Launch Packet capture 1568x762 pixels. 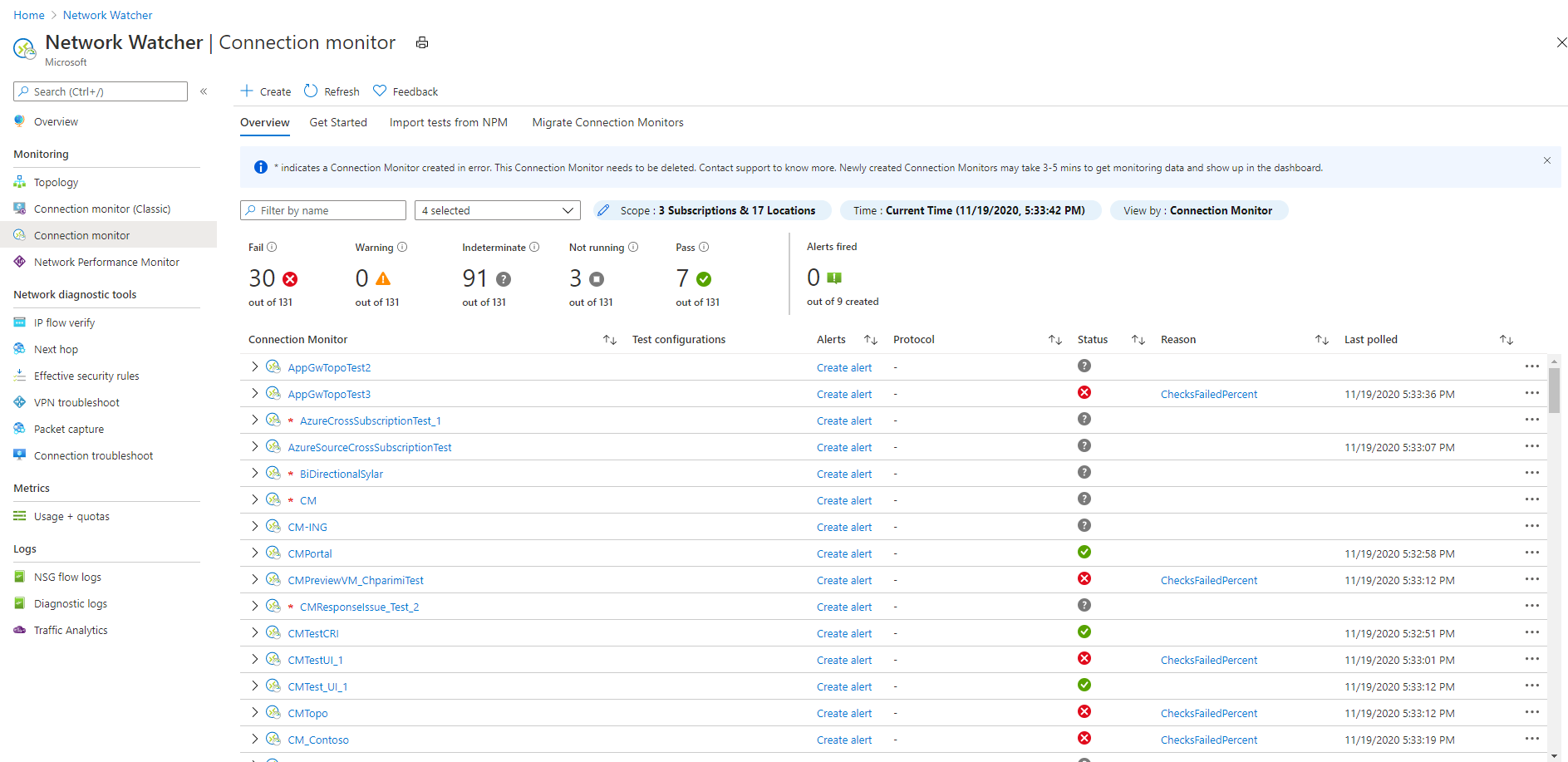[x=68, y=428]
